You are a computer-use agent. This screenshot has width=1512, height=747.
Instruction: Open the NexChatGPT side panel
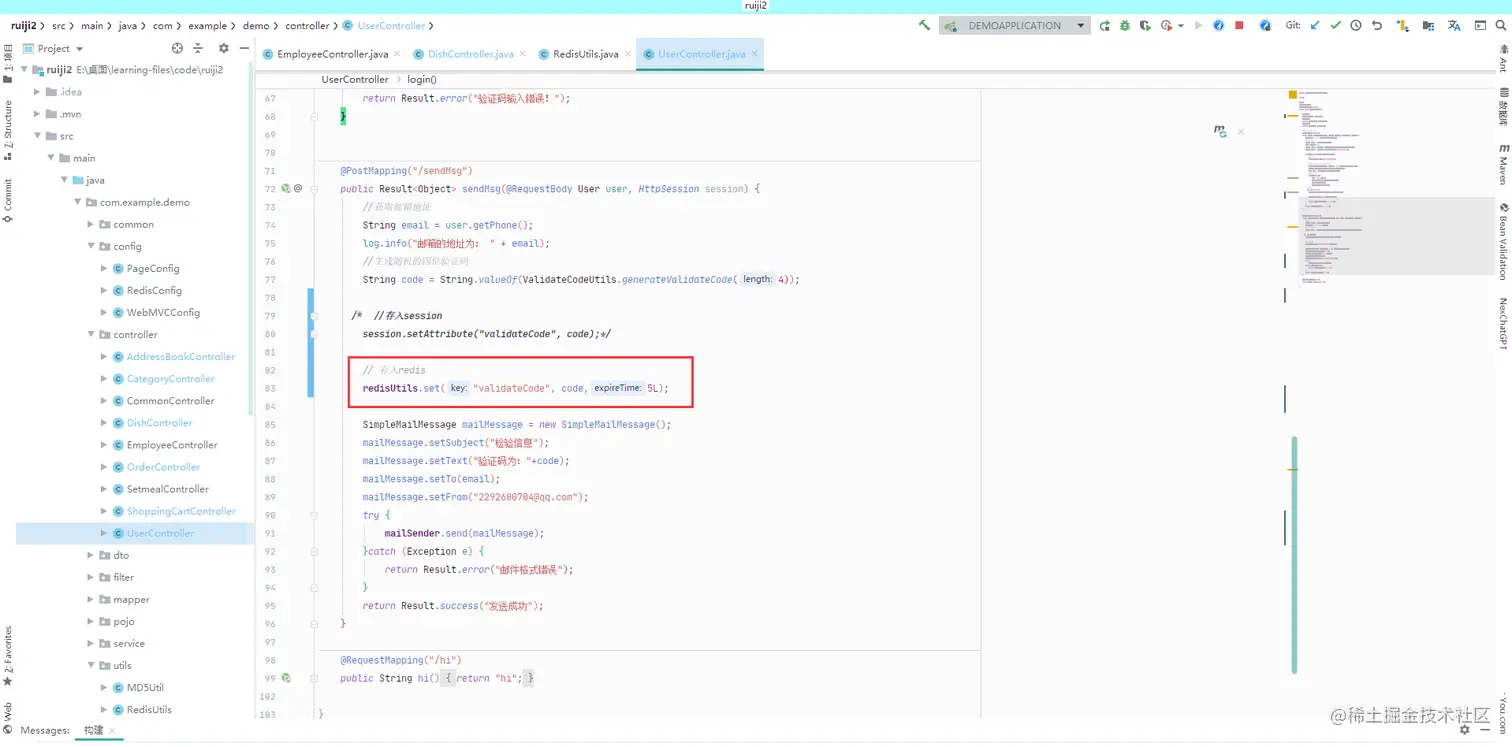[1503, 323]
